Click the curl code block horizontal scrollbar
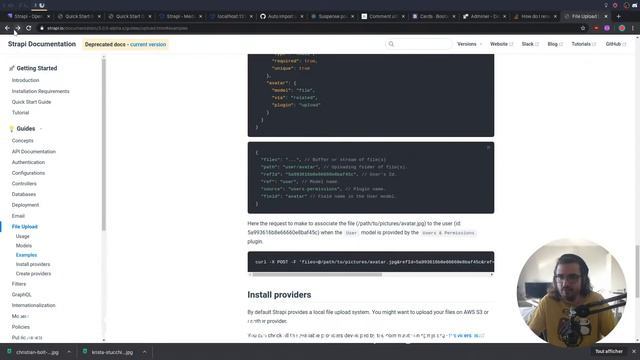 (x=317, y=275)
